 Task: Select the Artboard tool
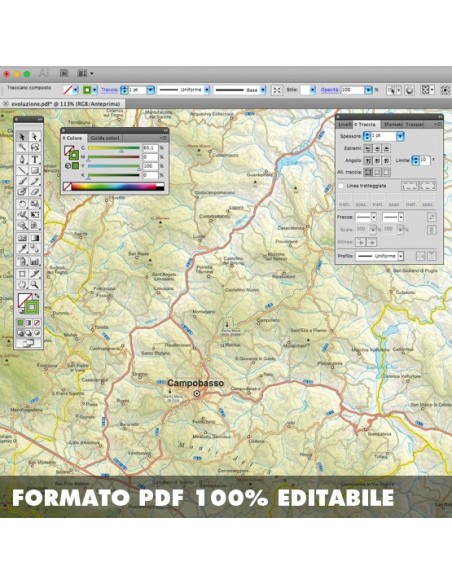click(x=22, y=274)
